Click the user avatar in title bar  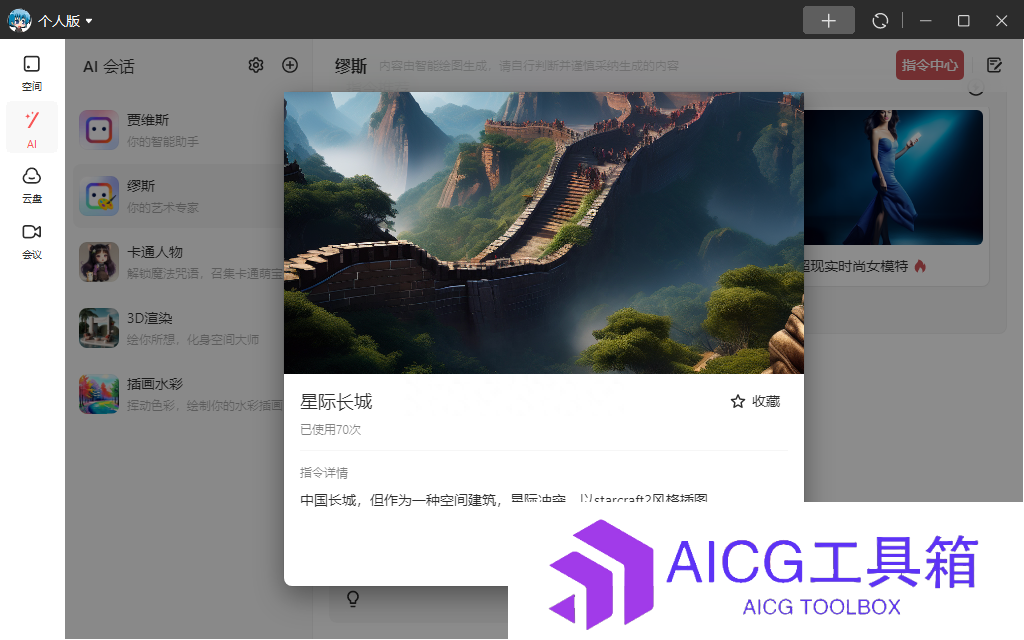pos(20,20)
